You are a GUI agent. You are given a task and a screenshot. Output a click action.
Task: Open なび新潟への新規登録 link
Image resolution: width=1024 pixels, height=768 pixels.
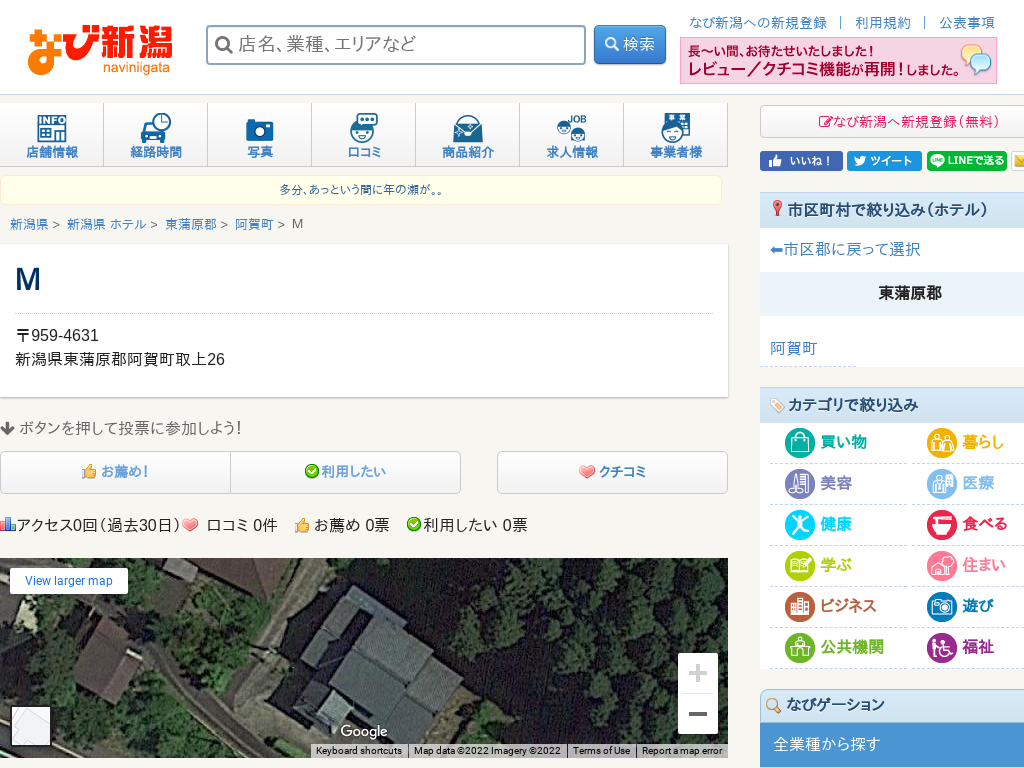coord(758,23)
